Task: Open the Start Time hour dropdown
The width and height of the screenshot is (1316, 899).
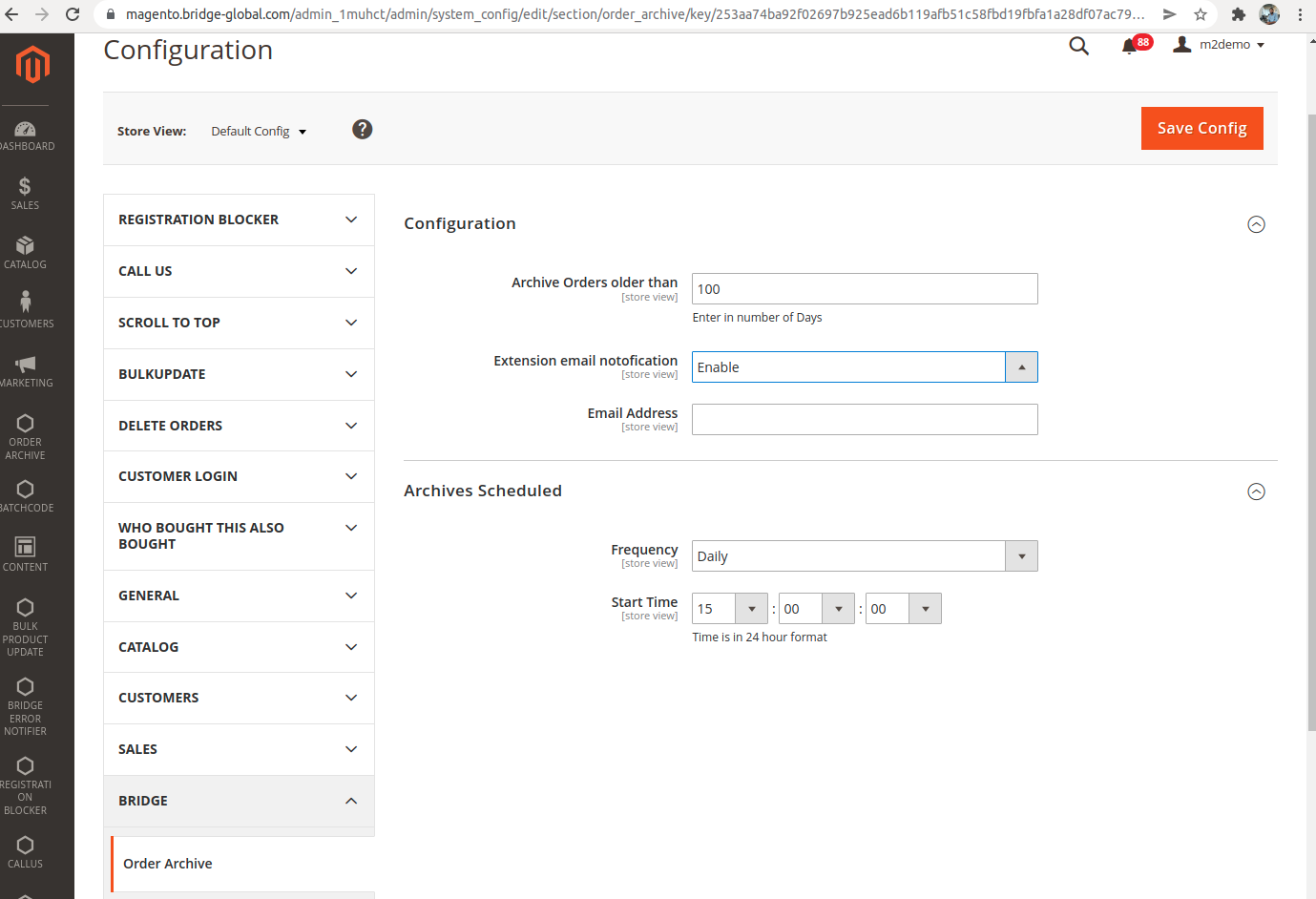Action: click(x=729, y=609)
